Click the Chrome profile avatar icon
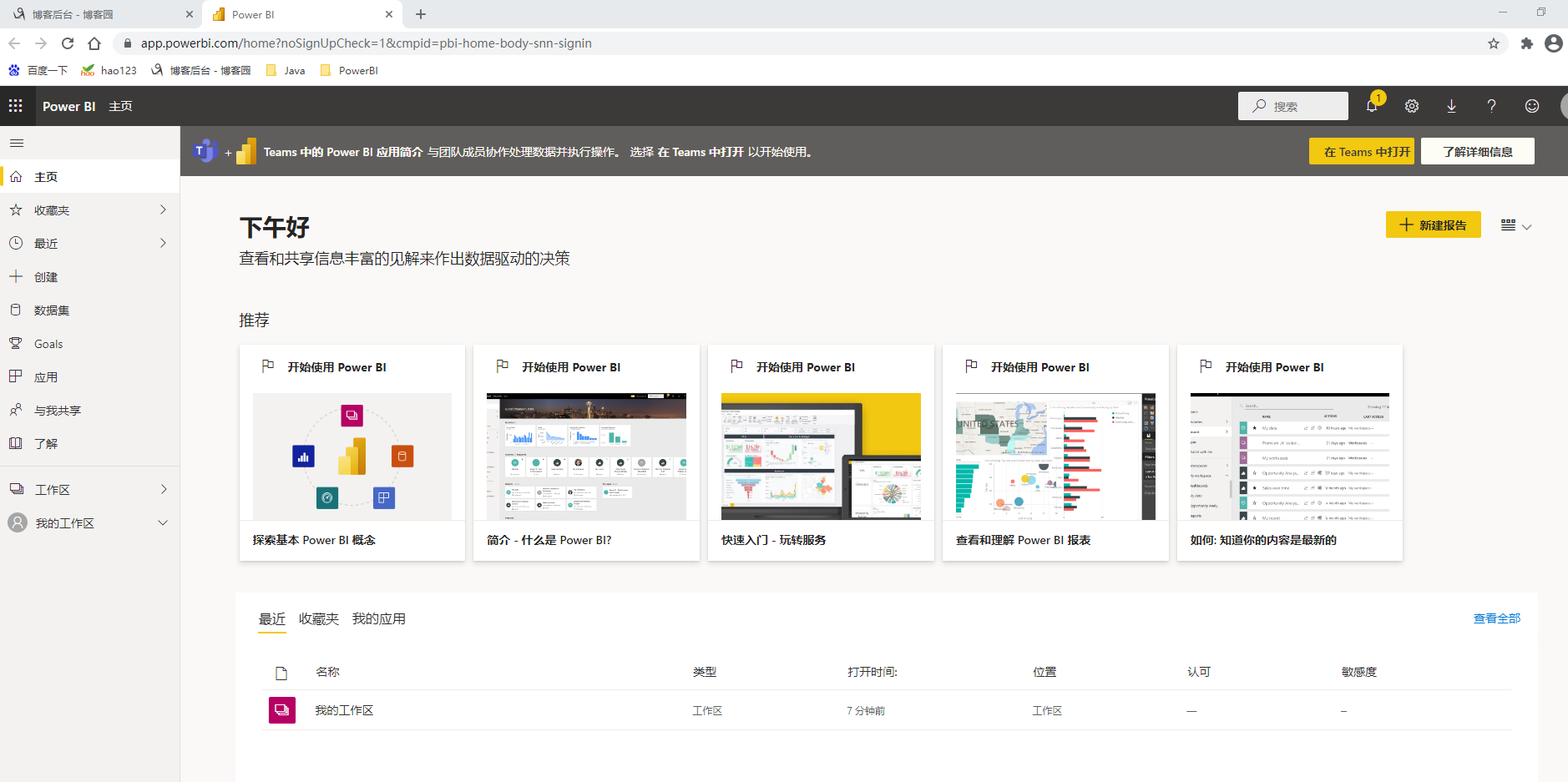 1554,43
